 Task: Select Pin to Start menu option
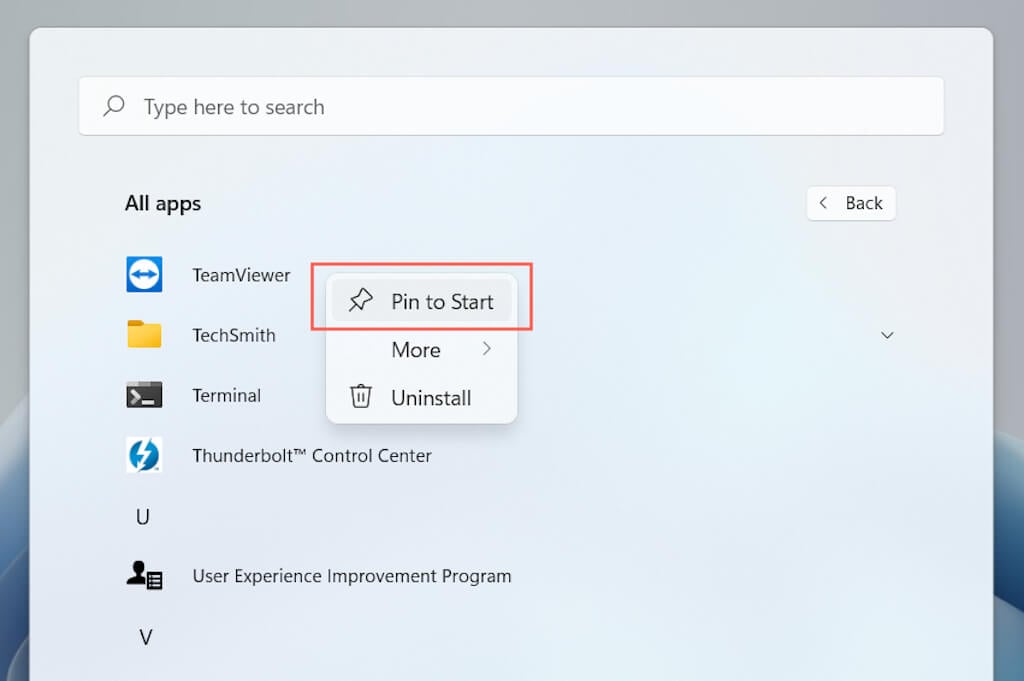click(442, 302)
